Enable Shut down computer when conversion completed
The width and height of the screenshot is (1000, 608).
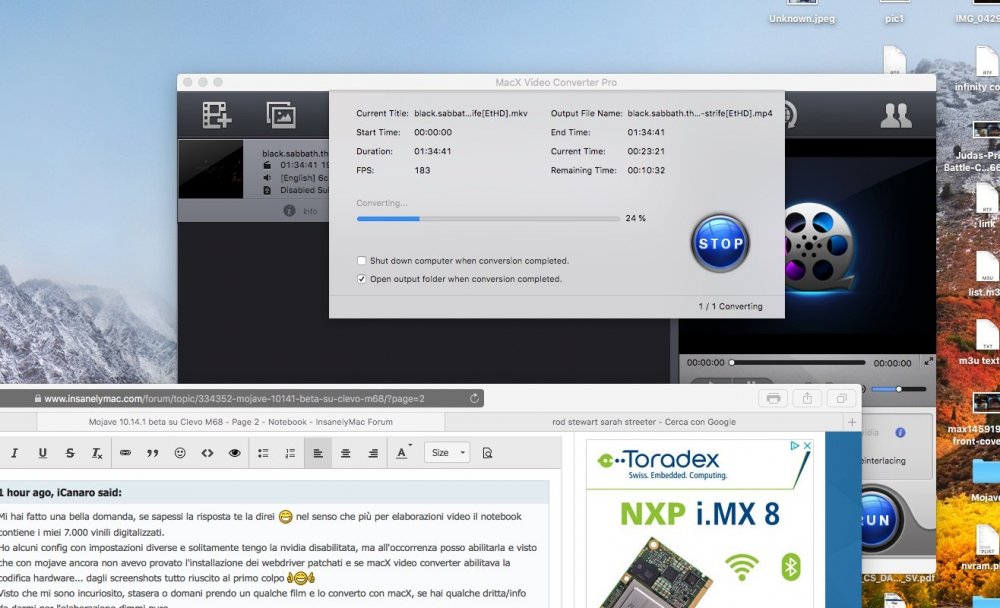[x=362, y=260]
